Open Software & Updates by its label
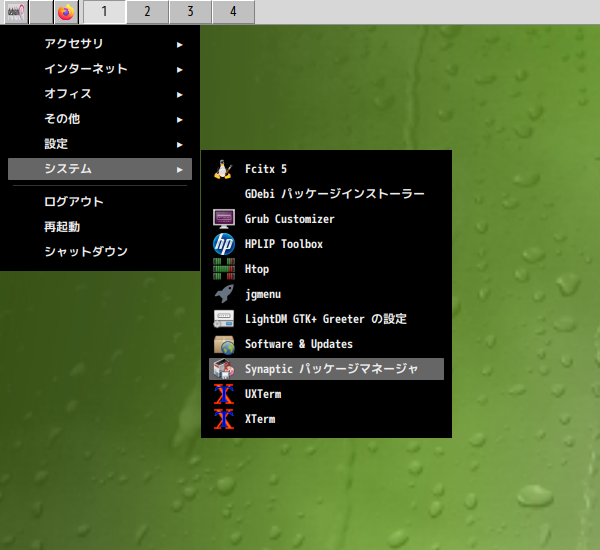Screen dimensions: 600x550 (x=299, y=344)
